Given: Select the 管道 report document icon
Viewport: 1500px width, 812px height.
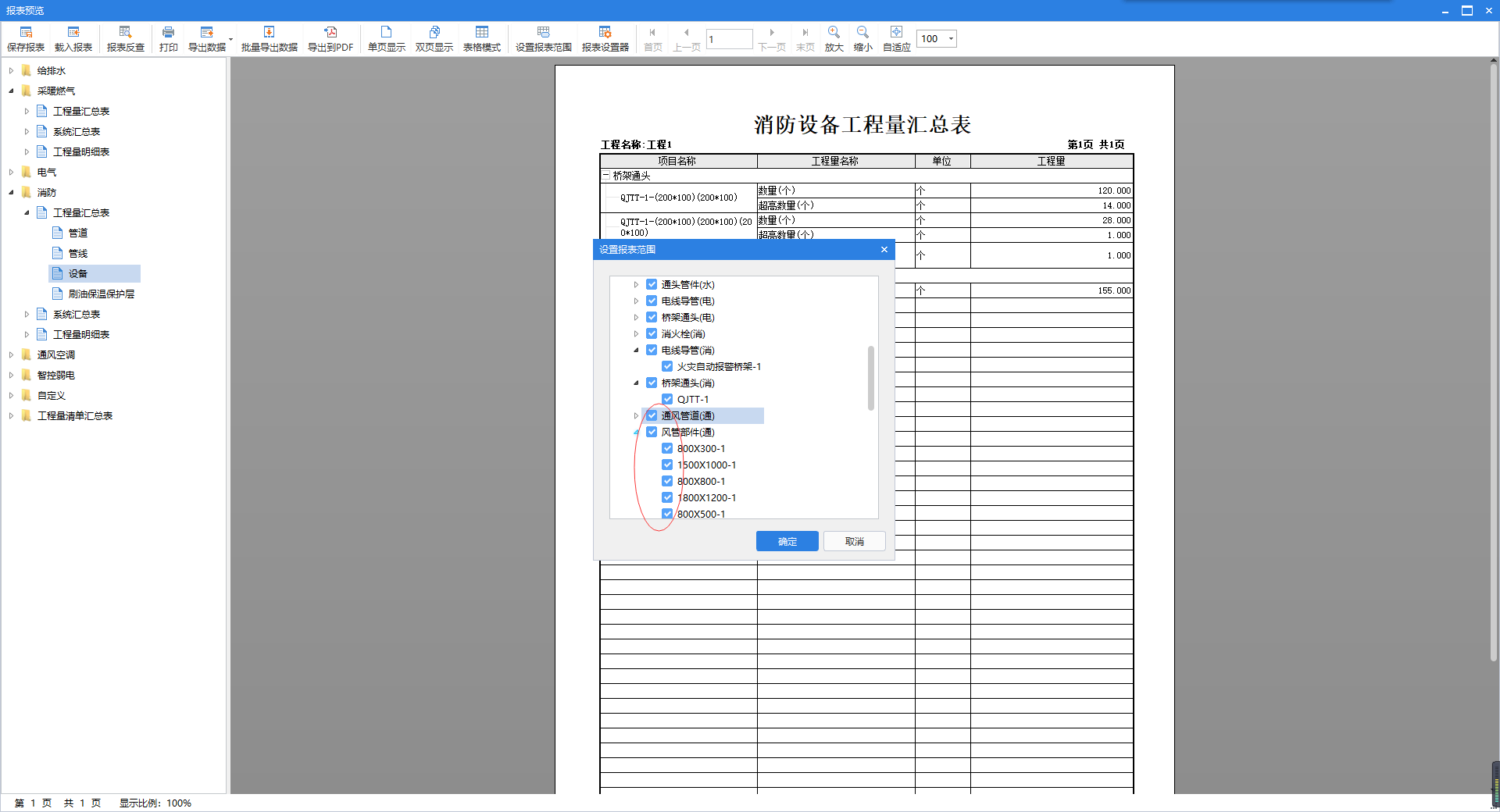Looking at the screenshot, I should coord(58,233).
